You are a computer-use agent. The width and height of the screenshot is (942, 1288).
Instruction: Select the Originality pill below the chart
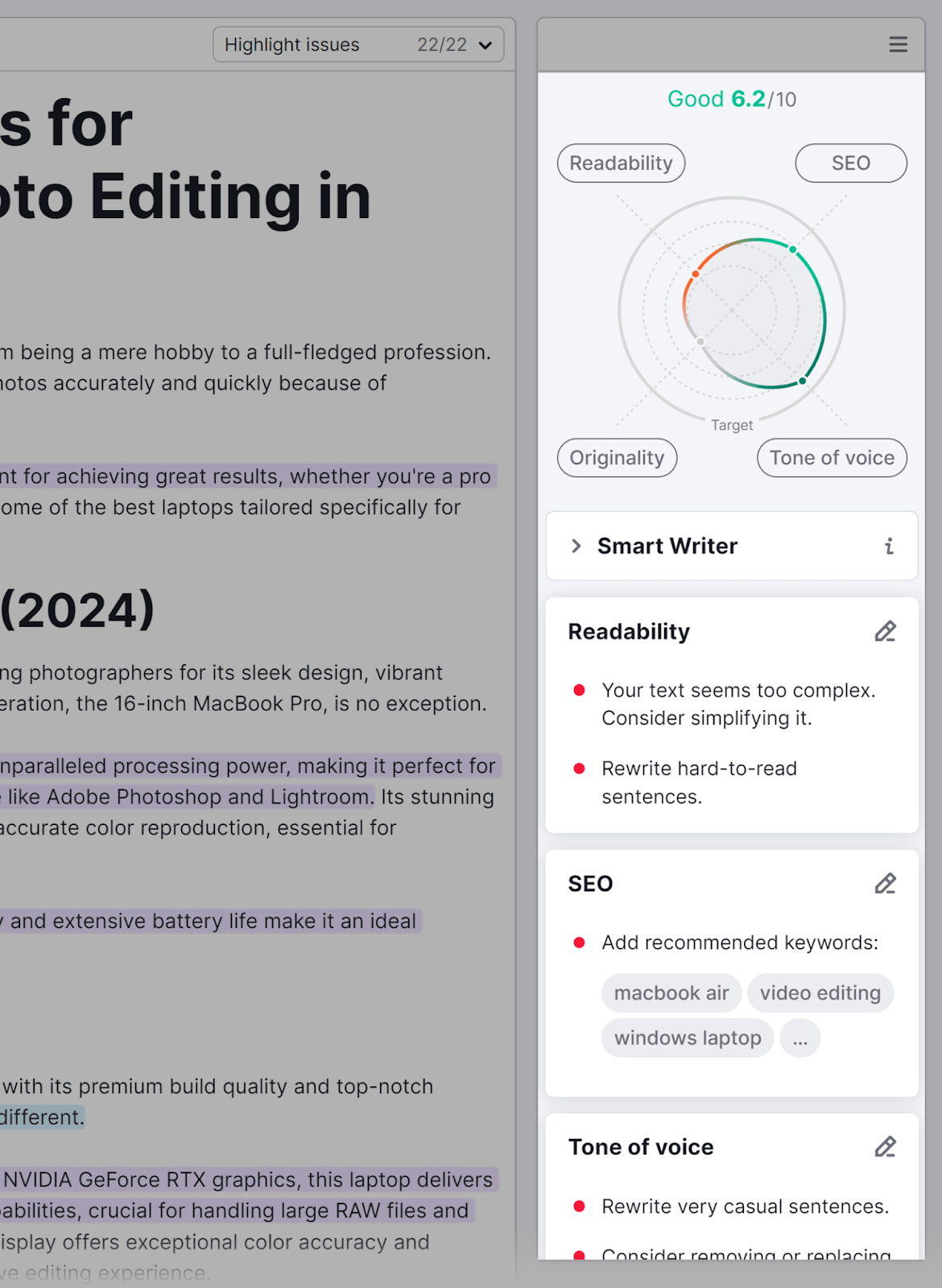(617, 458)
